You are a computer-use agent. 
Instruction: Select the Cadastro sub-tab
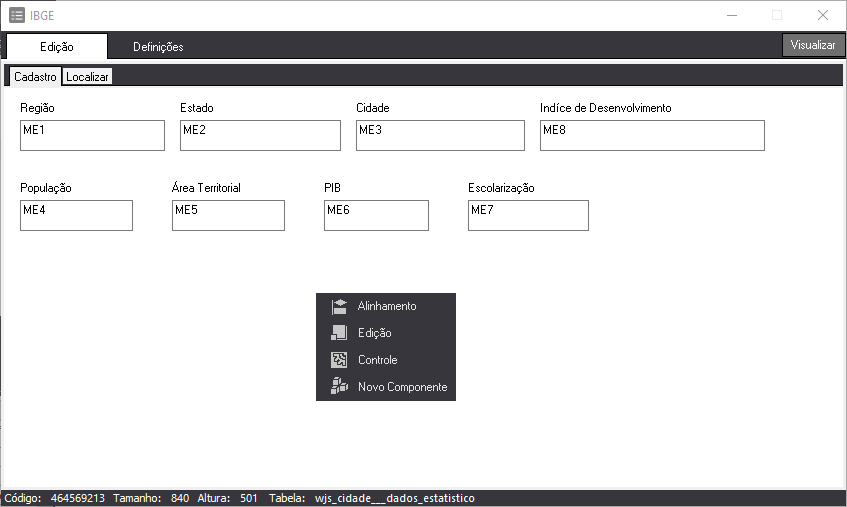coord(35,77)
